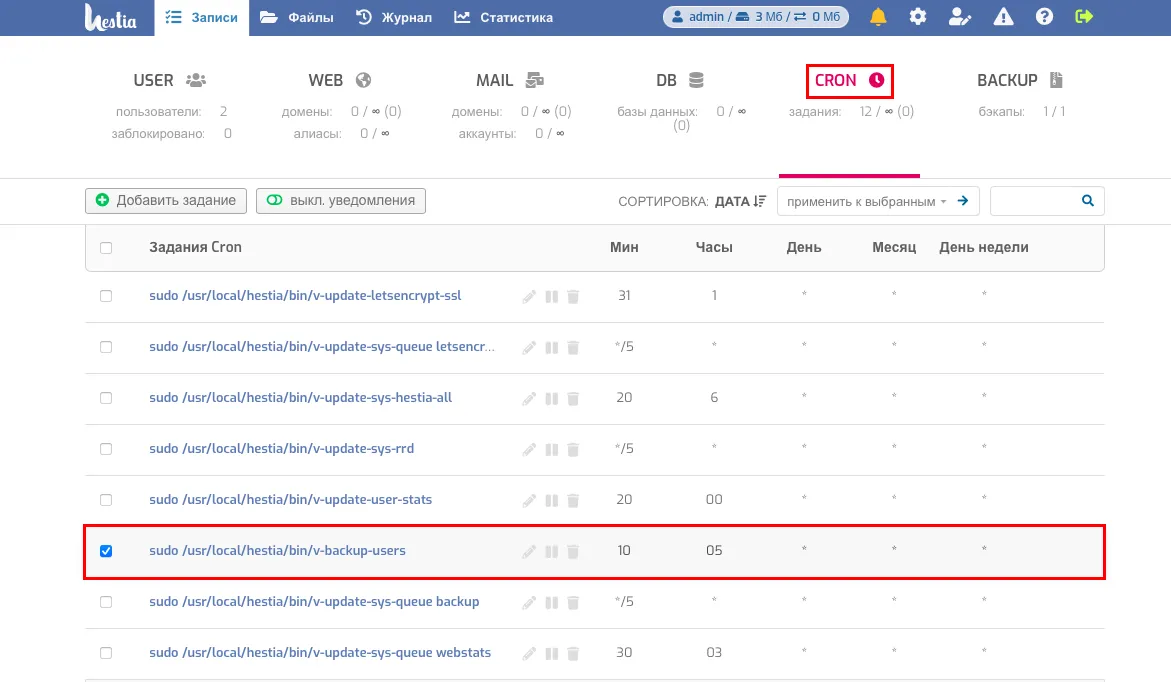This screenshot has height=682, width=1171.
Task: Open the v-update-user-stats job link
Action: (x=291, y=500)
